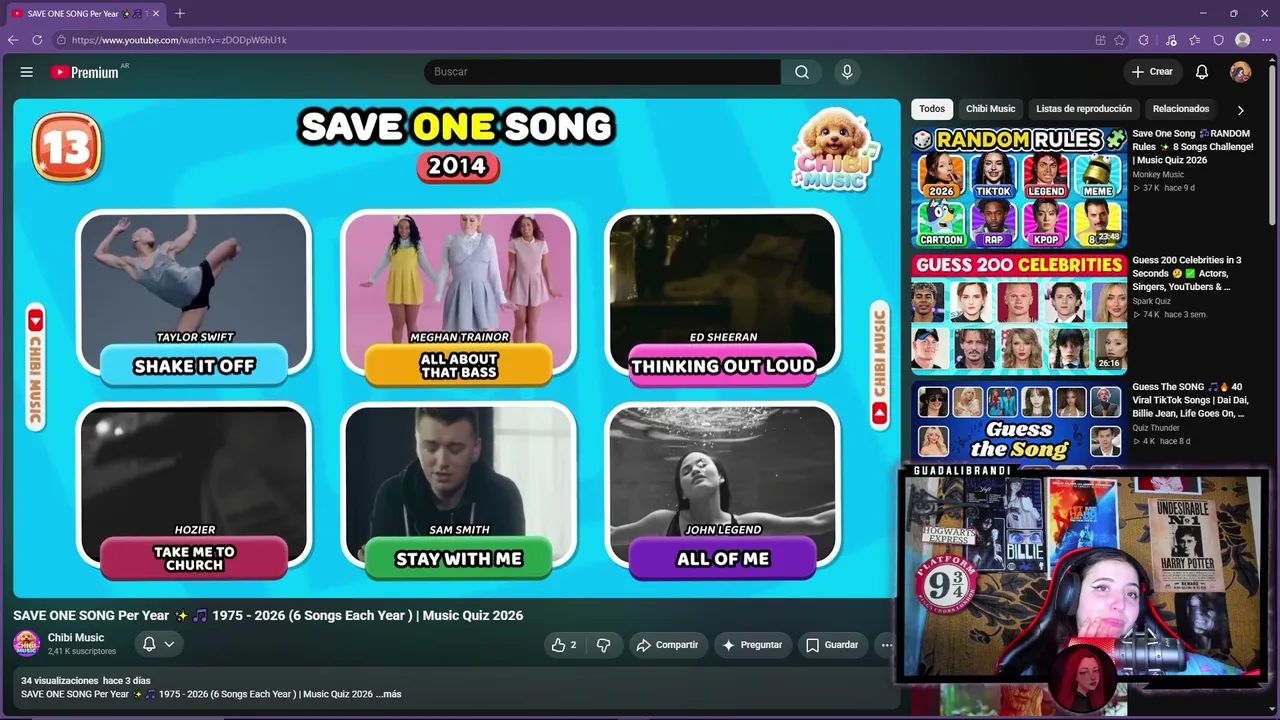Viewport: 1280px width, 720px height.
Task: Click '34 visualizaciones hace 3 días' text
Action: (x=86, y=681)
